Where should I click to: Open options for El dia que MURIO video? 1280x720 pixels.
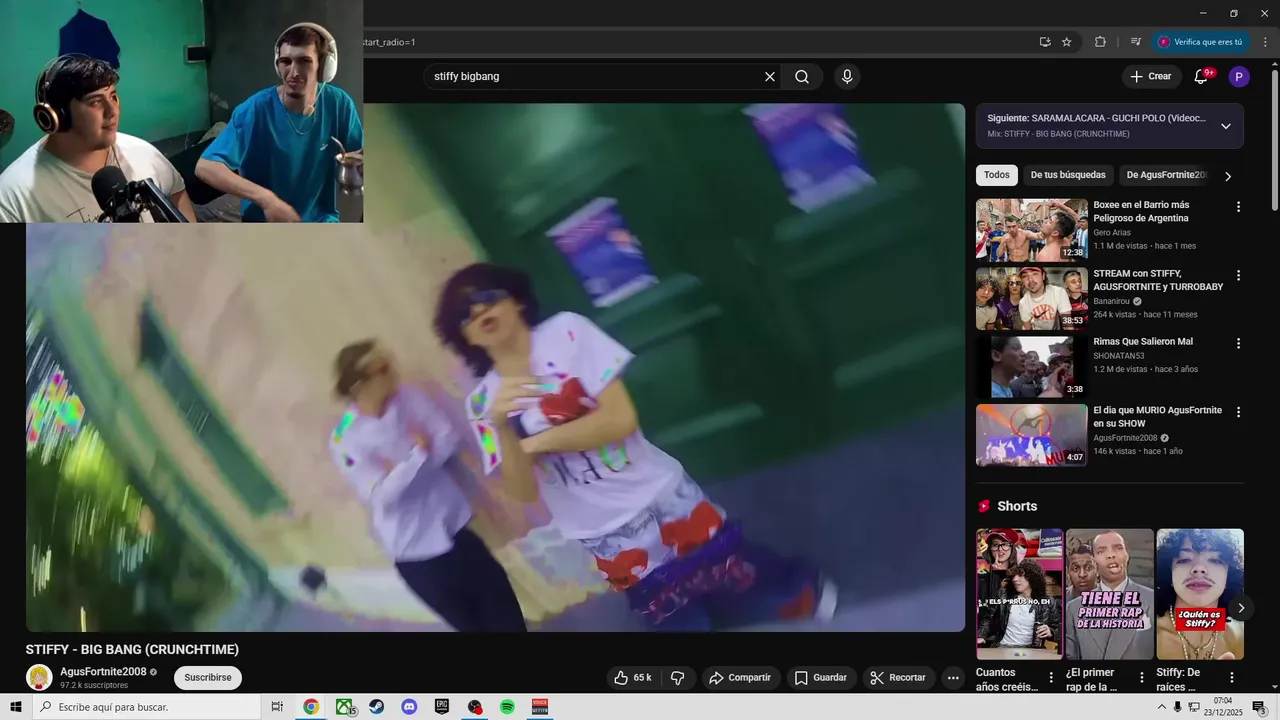pos(1238,412)
